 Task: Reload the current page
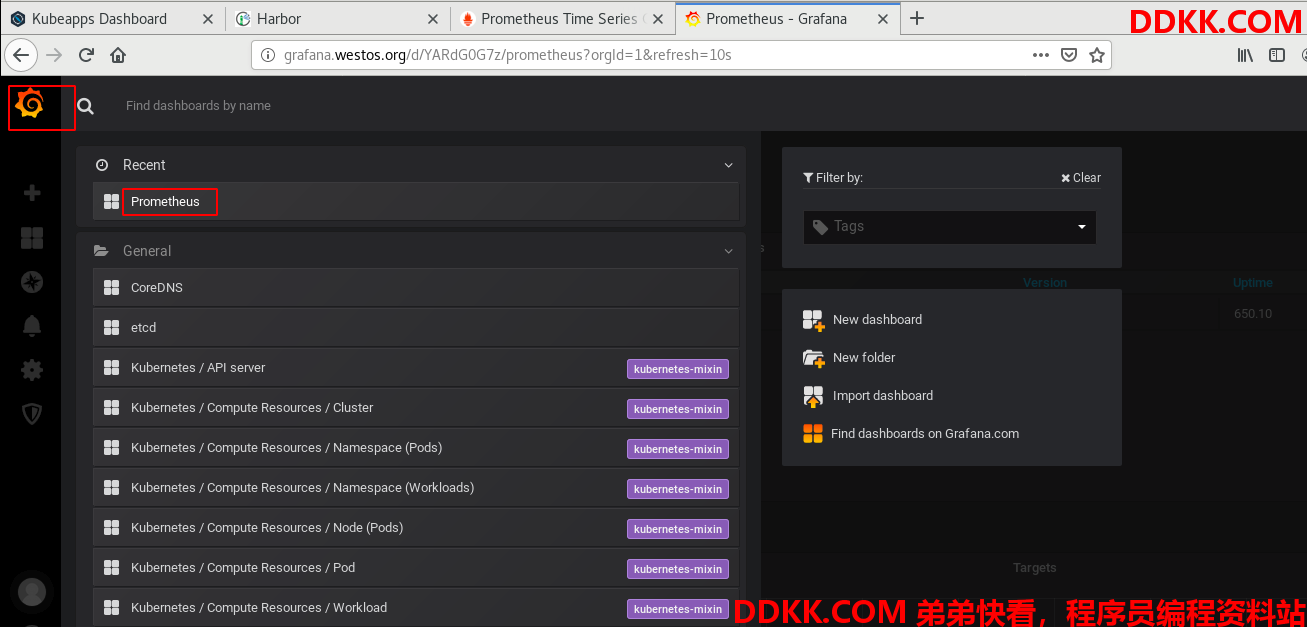point(86,55)
